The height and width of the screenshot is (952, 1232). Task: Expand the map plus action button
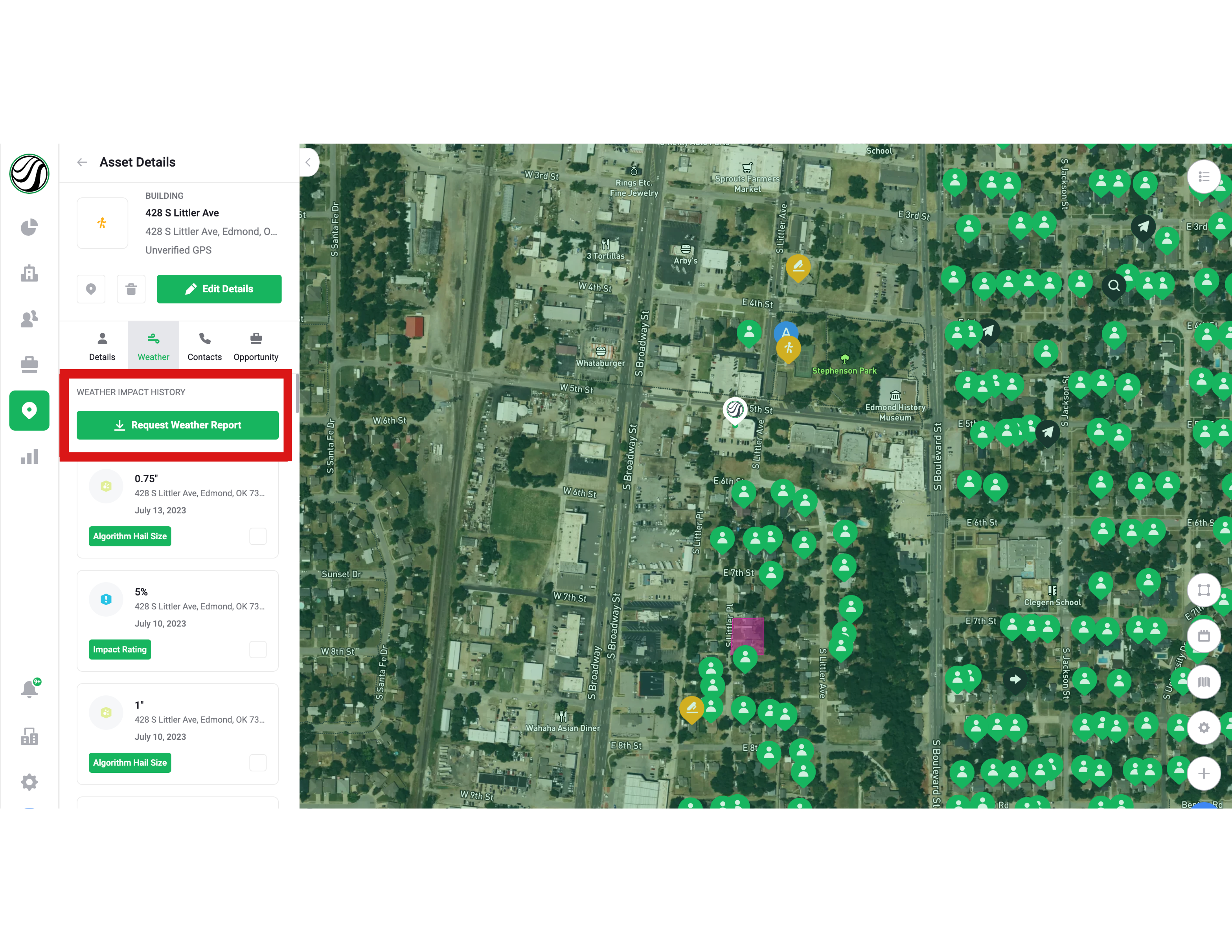pyautogui.click(x=1203, y=774)
